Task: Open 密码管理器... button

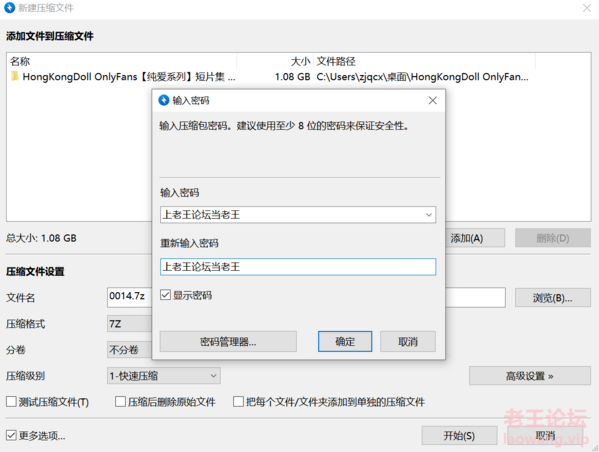Action: (x=228, y=342)
